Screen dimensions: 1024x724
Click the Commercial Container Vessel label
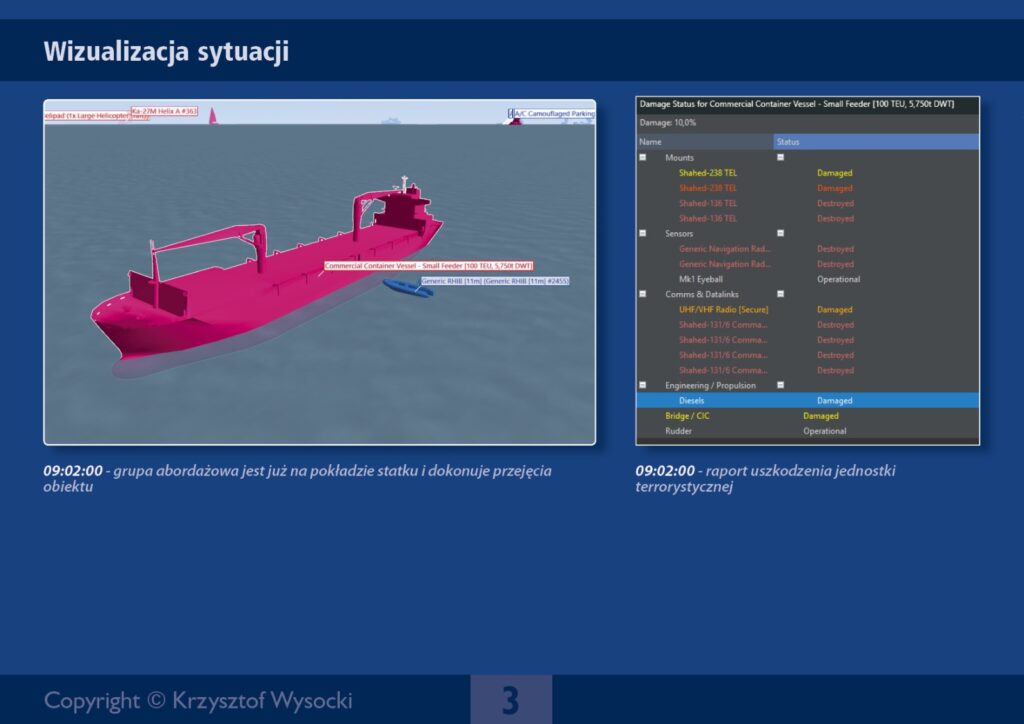pos(428,266)
